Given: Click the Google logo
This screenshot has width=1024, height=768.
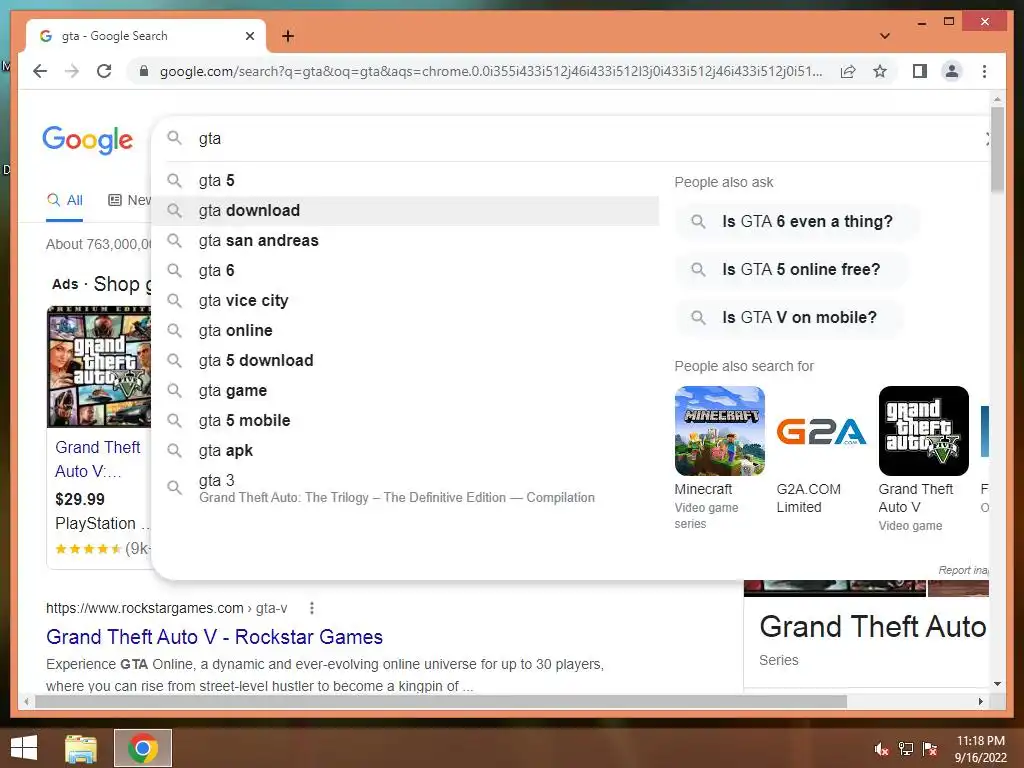Looking at the screenshot, I should [88, 140].
